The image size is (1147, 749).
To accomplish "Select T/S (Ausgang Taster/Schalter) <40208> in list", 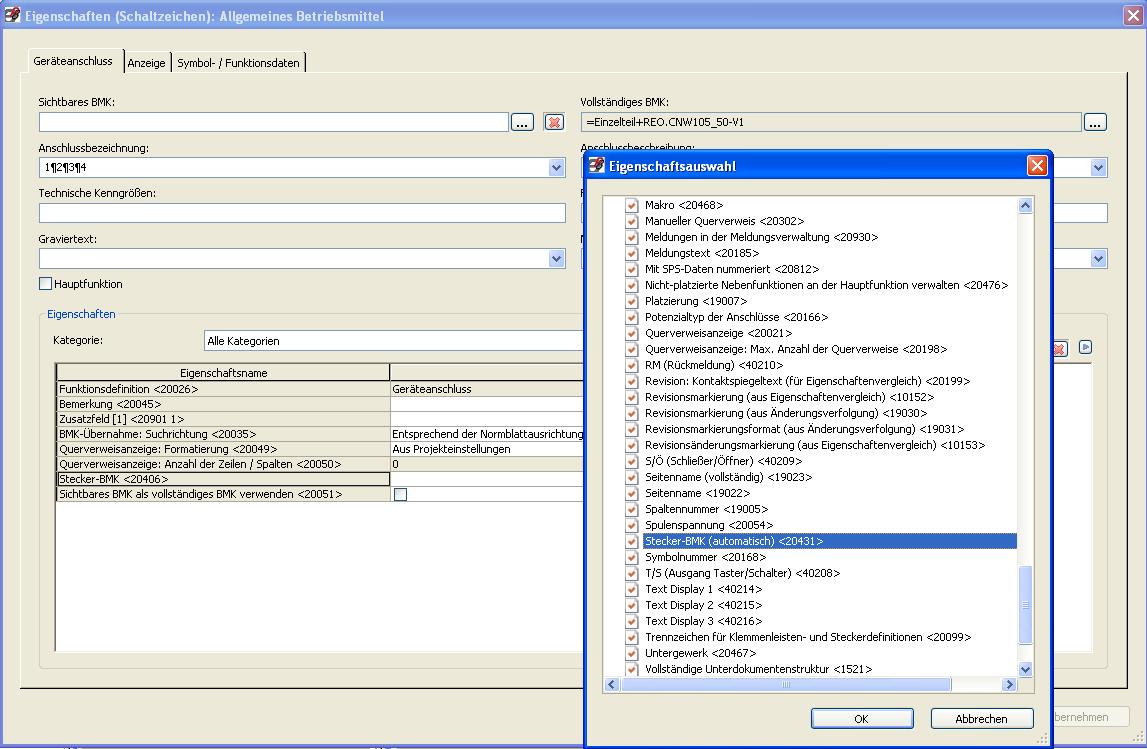I will [742, 573].
